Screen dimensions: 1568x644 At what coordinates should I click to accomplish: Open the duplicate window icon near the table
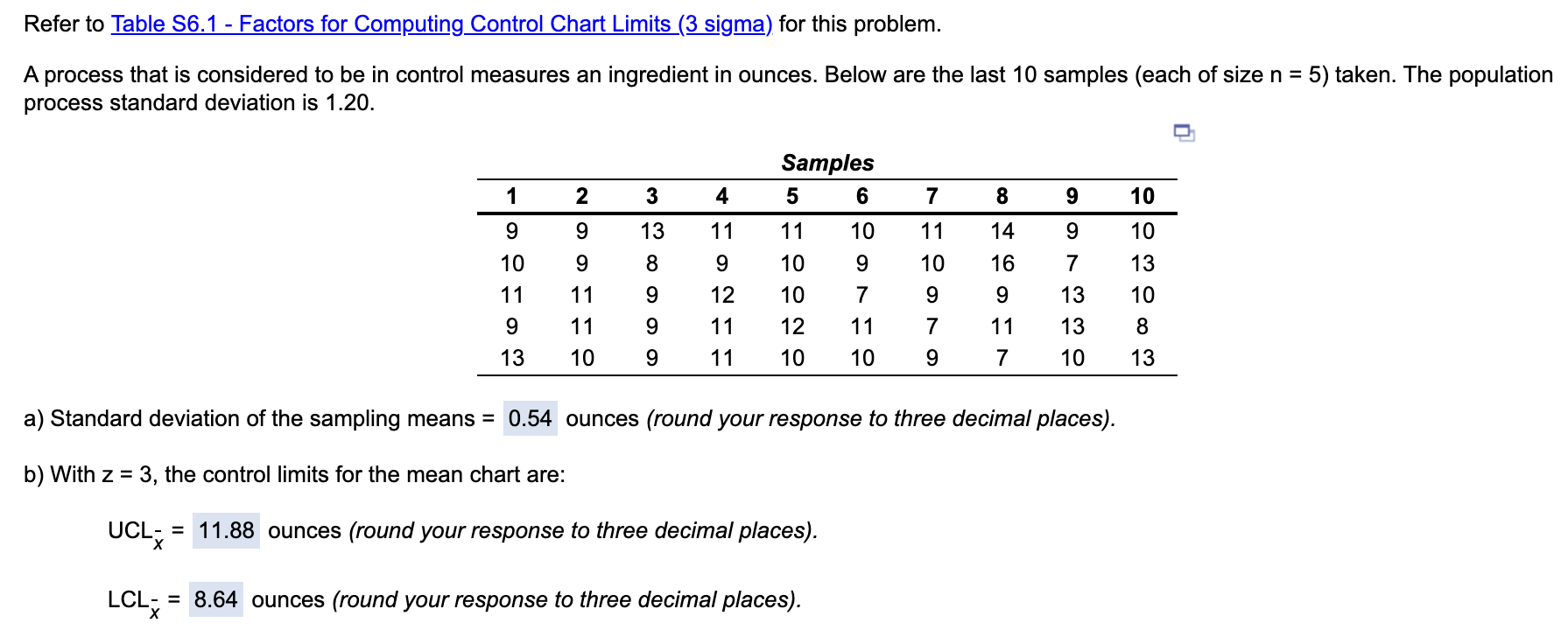click(x=1182, y=132)
